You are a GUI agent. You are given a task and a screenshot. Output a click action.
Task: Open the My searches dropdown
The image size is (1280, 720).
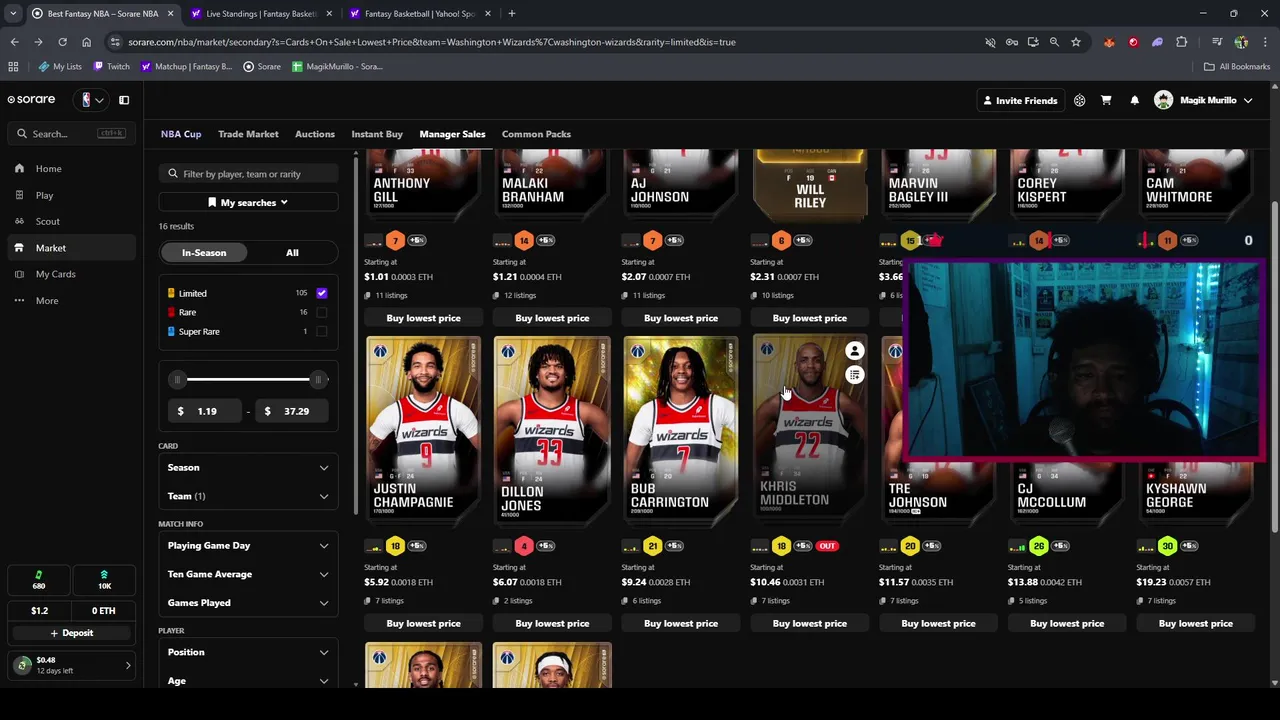coord(248,203)
